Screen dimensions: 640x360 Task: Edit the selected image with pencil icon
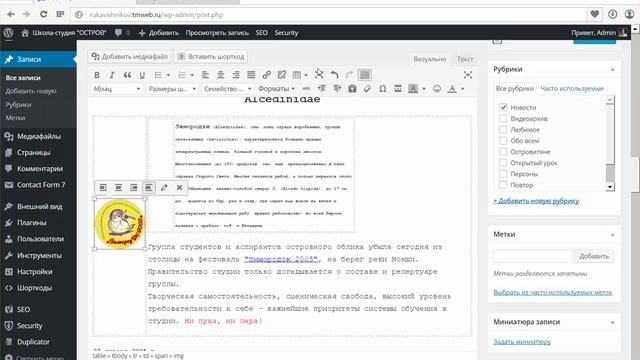(x=164, y=187)
